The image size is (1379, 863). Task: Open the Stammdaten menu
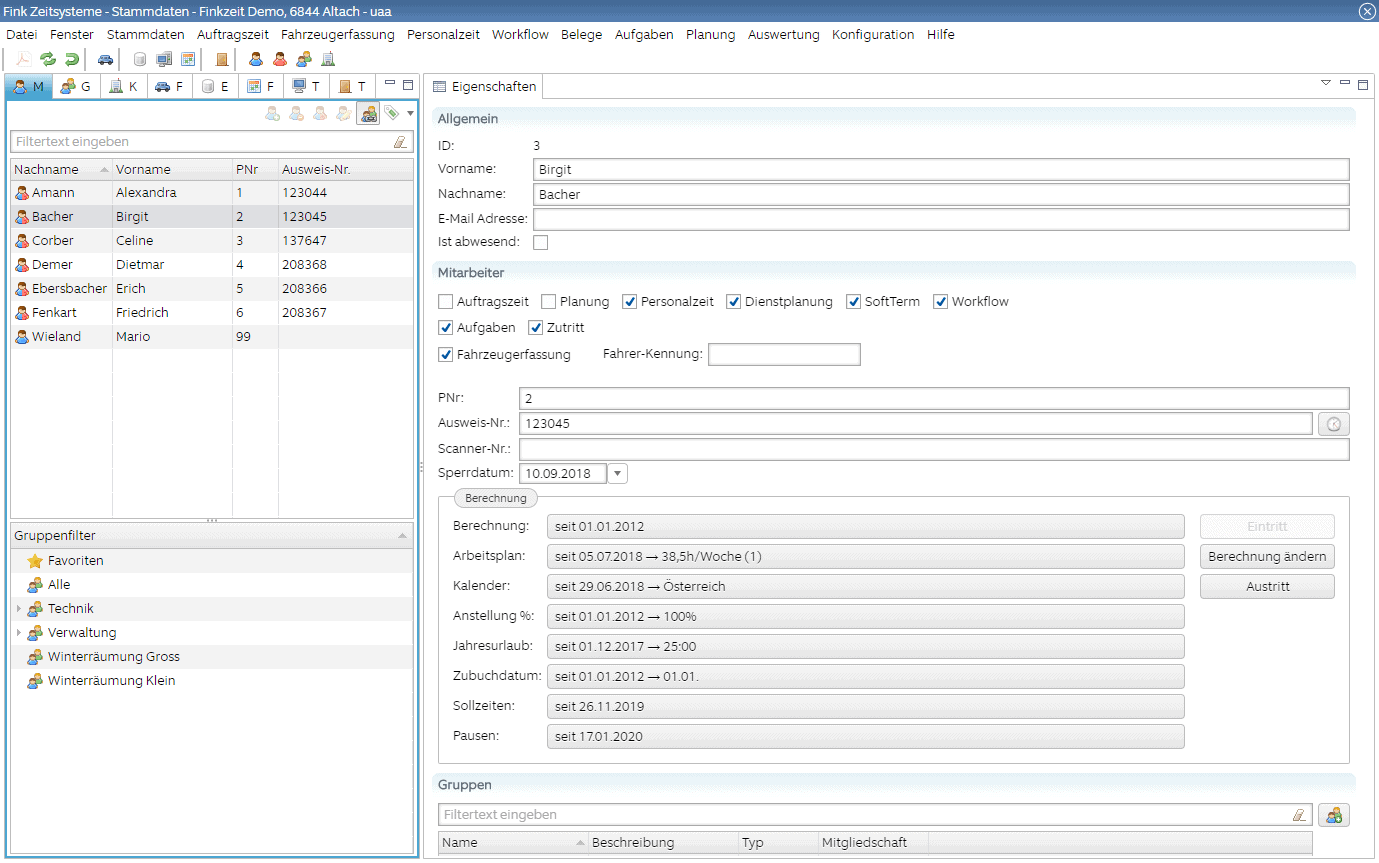145,34
